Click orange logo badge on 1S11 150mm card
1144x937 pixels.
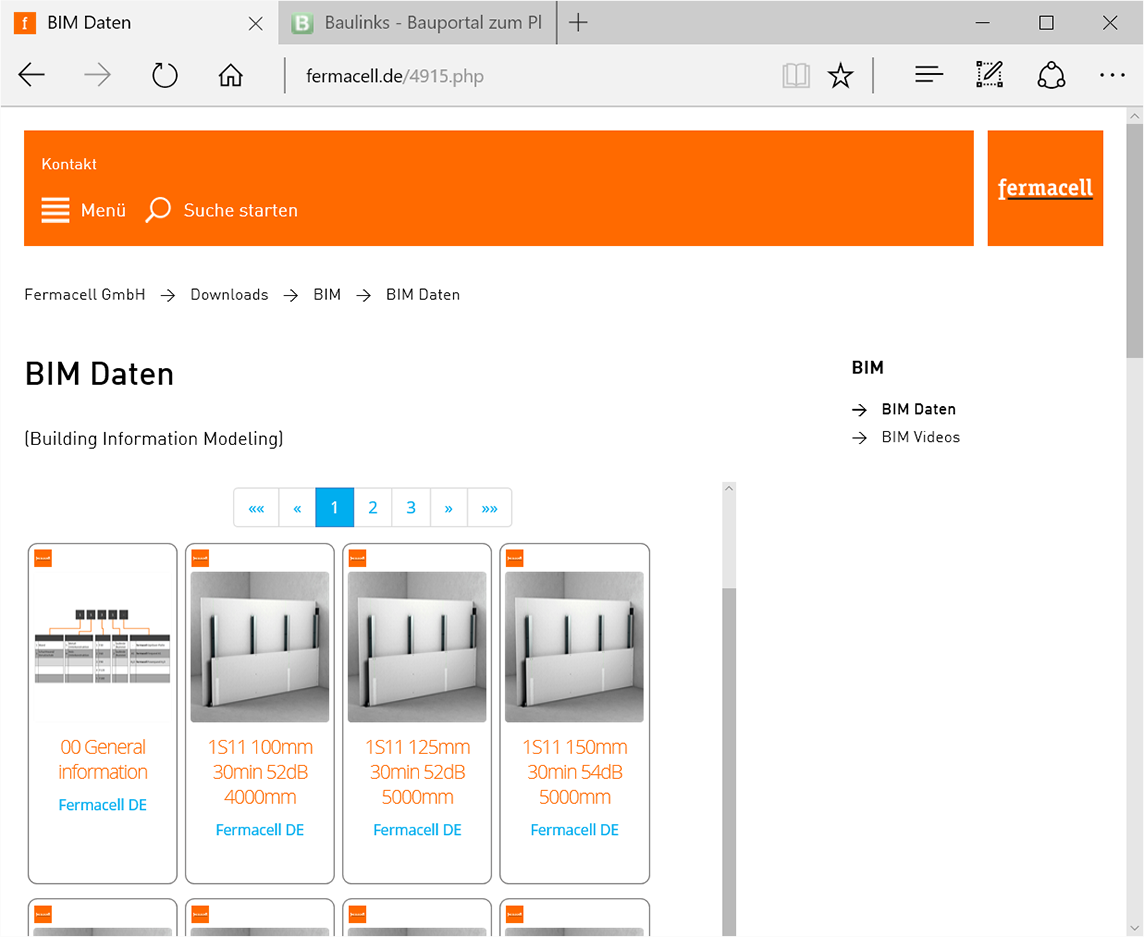[515, 558]
